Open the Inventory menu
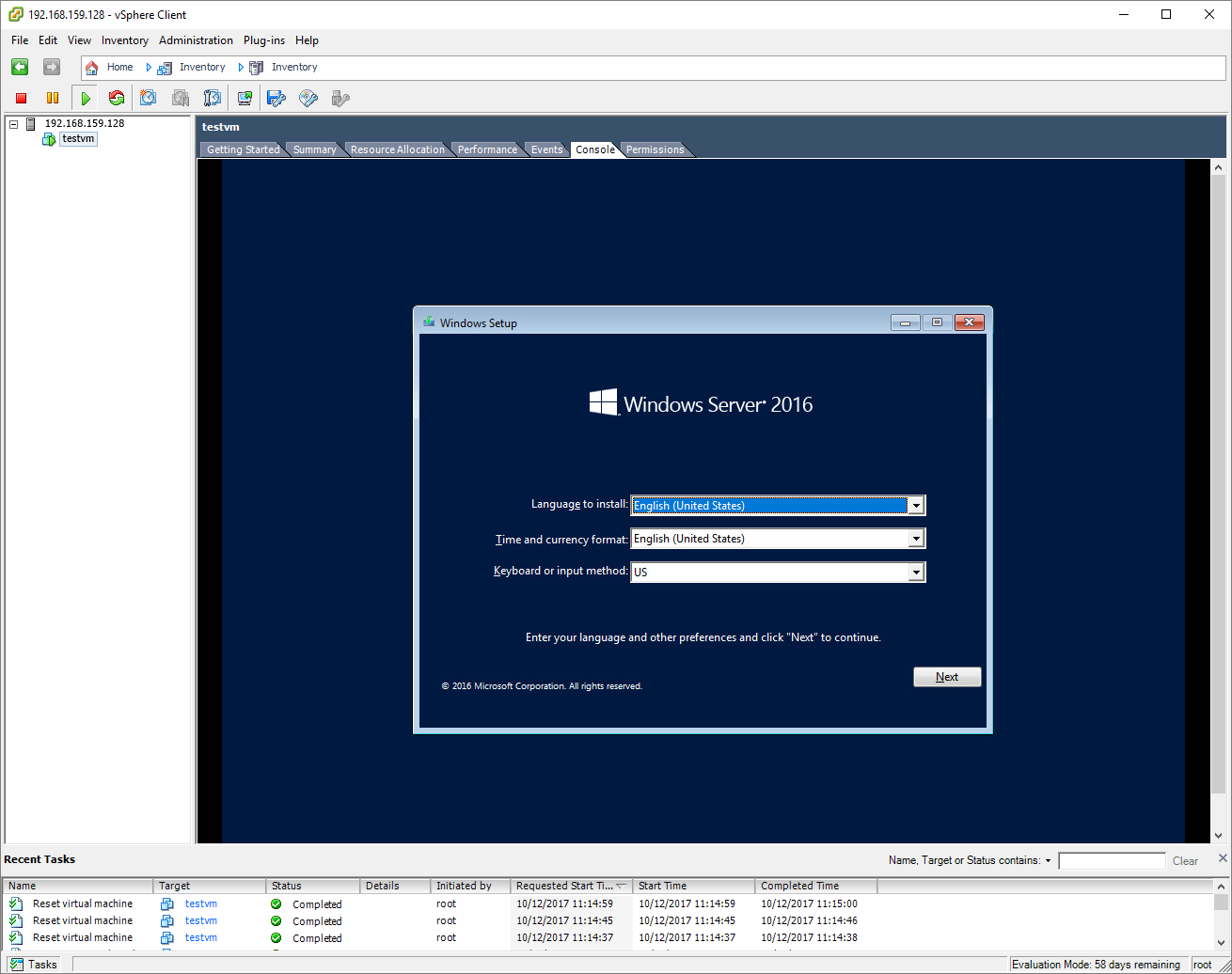1232x974 pixels. click(125, 40)
